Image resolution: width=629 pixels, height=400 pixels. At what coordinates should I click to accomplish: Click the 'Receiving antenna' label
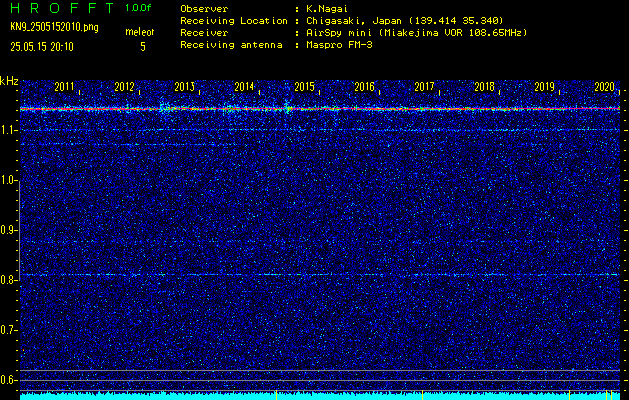click(231, 45)
